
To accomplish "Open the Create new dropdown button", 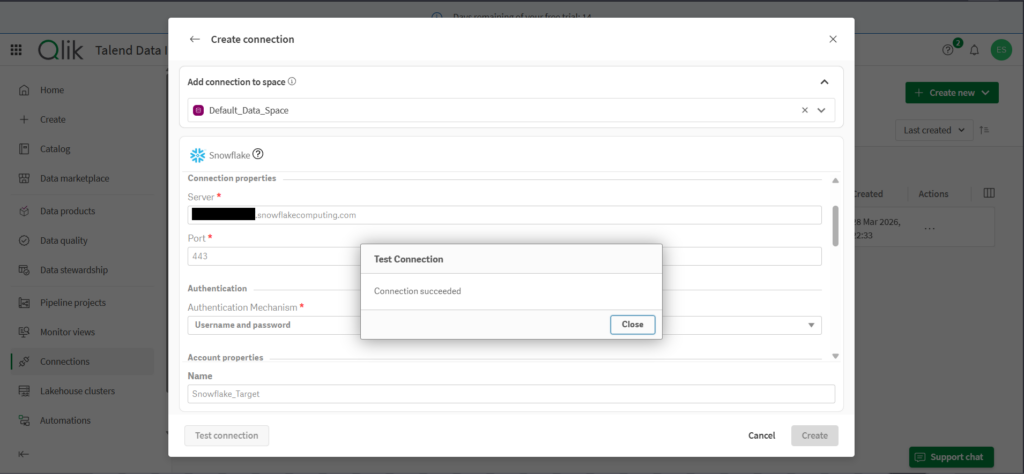I will coord(952,93).
